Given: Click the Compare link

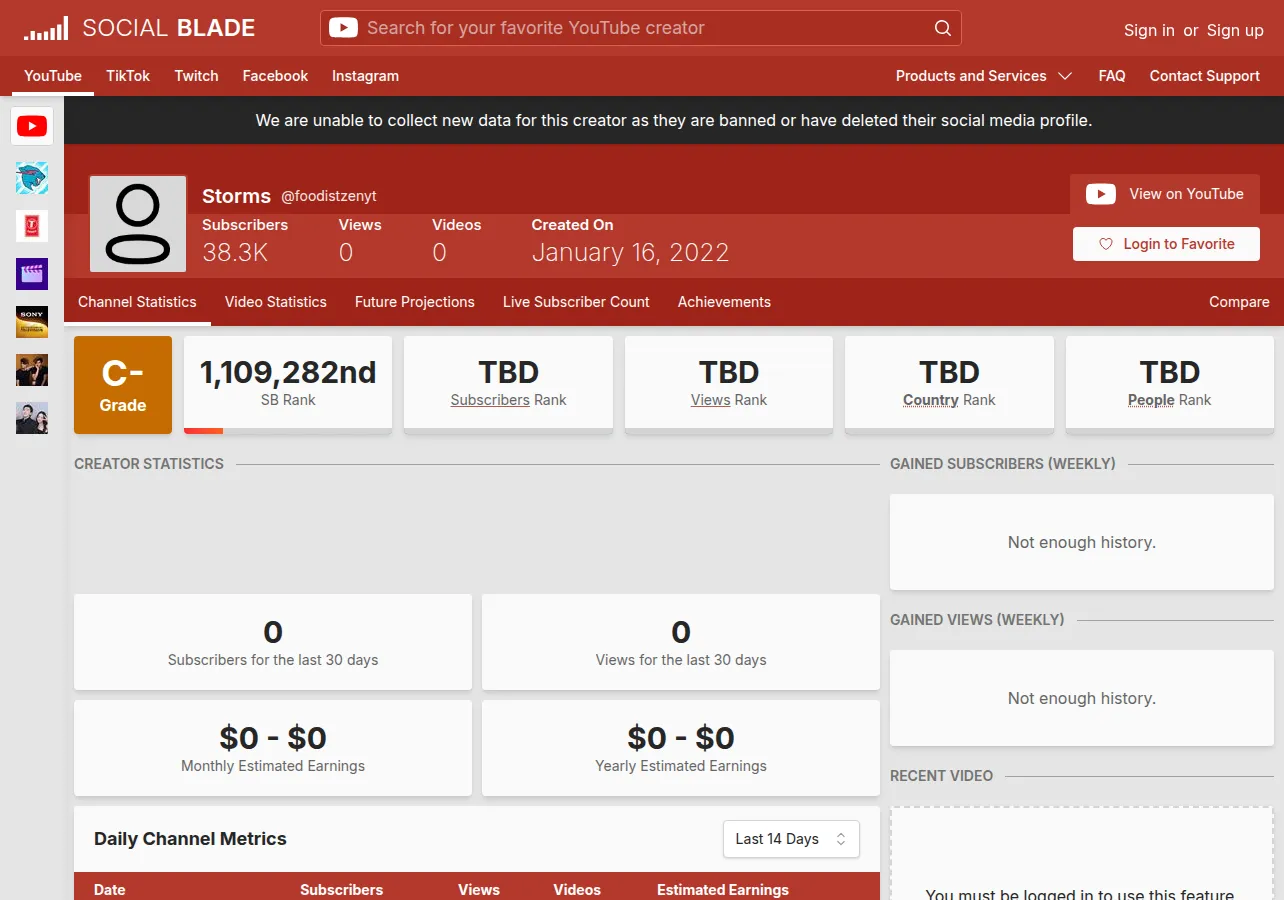Looking at the screenshot, I should click(1239, 302).
